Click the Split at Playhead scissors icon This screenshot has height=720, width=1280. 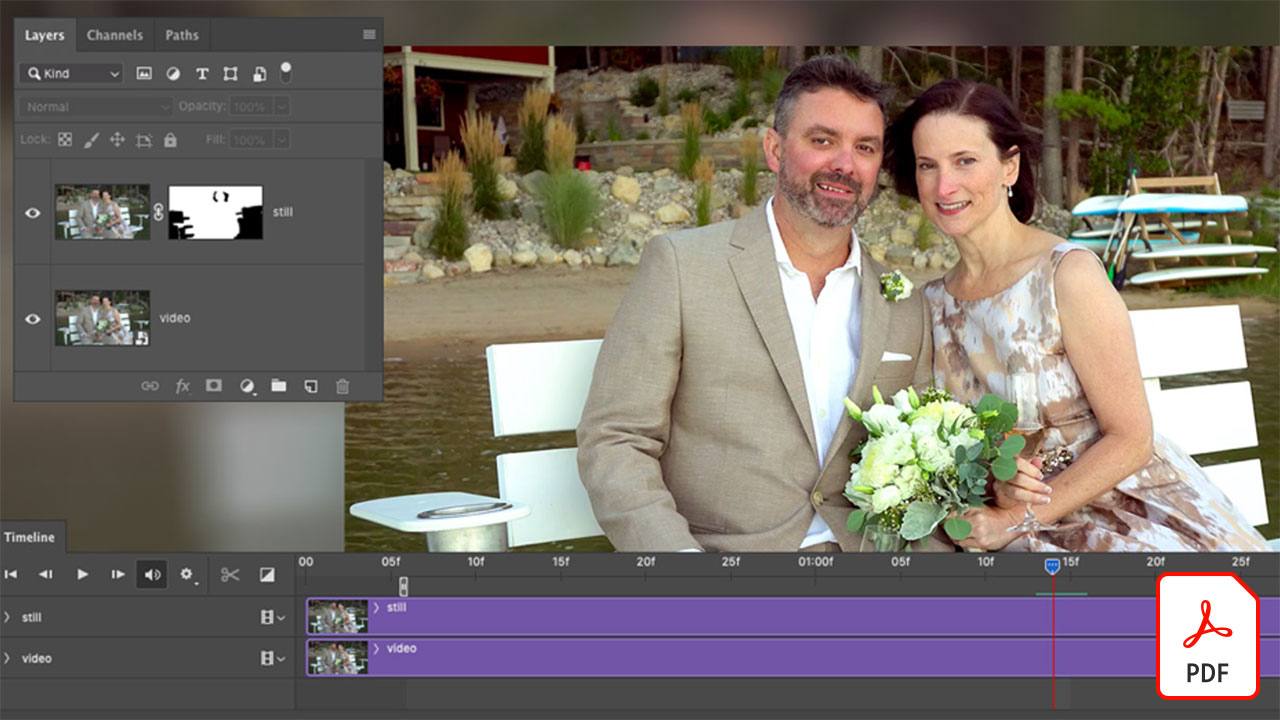click(x=230, y=574)
